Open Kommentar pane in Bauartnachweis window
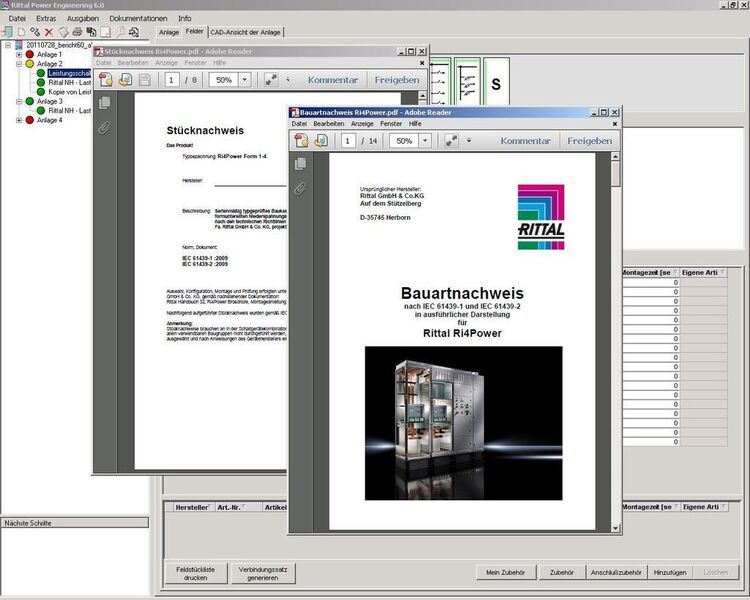 click(526, 141)
